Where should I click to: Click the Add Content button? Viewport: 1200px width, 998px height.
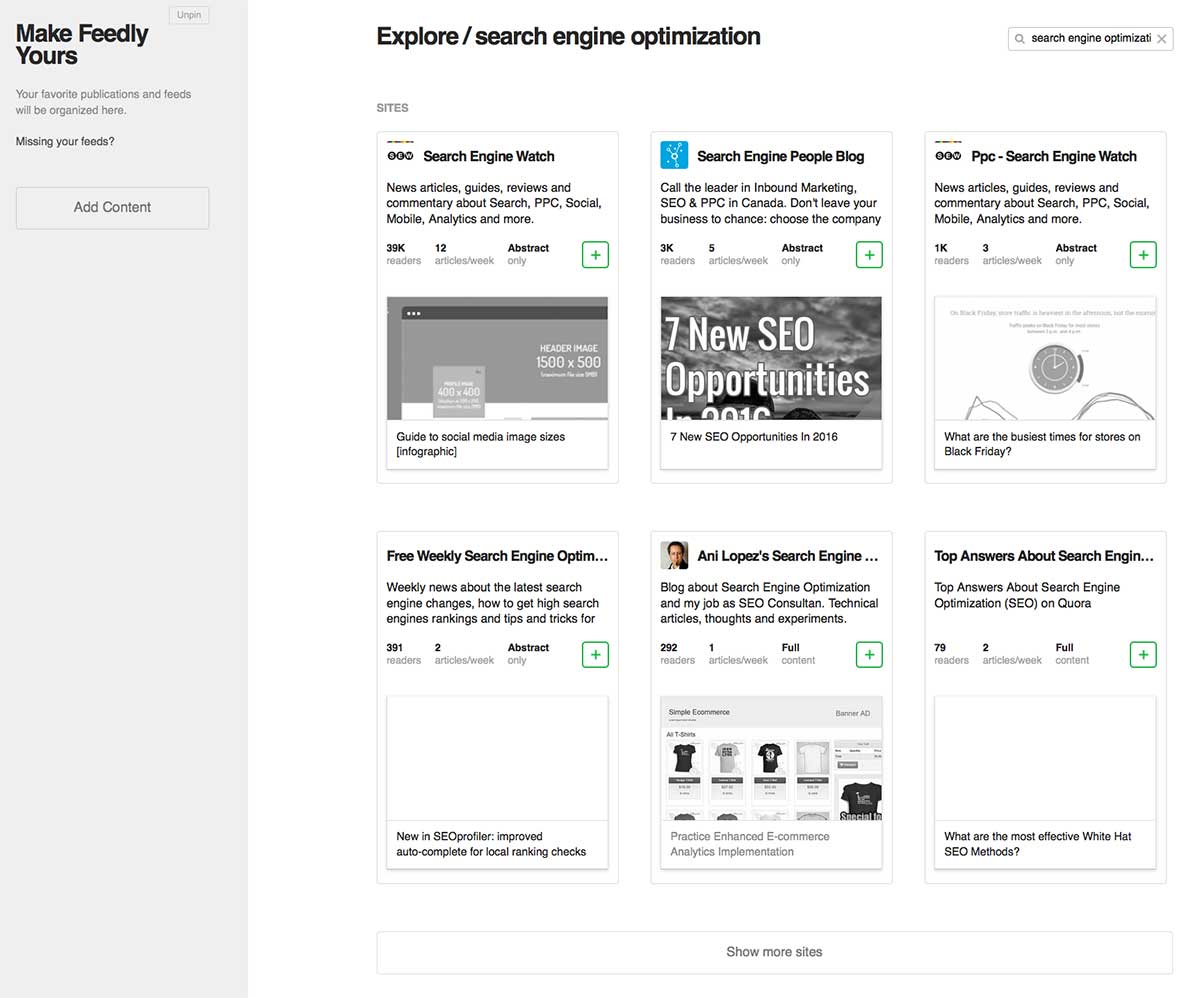coord(112,207)
